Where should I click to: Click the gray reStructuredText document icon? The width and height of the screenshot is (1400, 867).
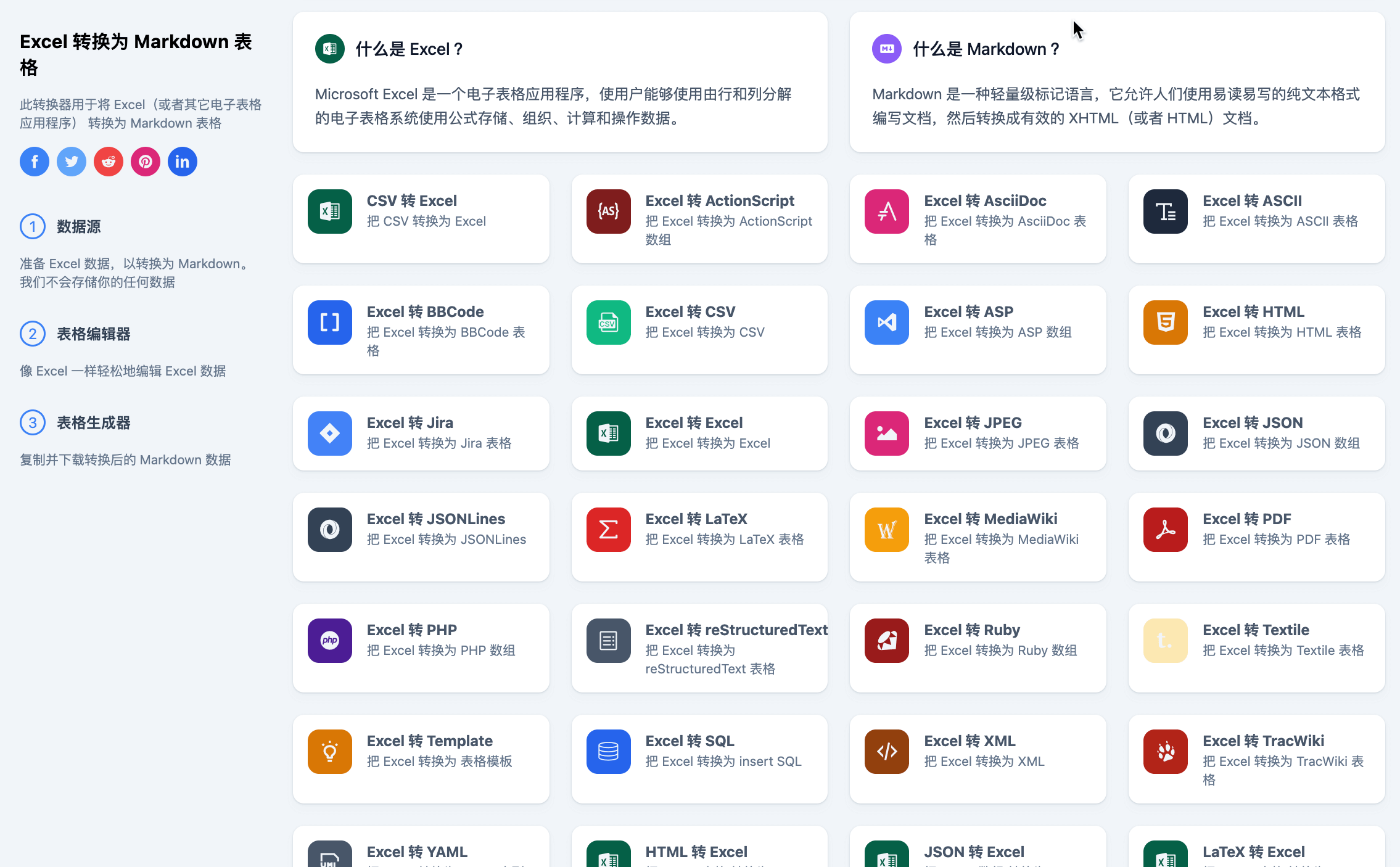(609, 641)
